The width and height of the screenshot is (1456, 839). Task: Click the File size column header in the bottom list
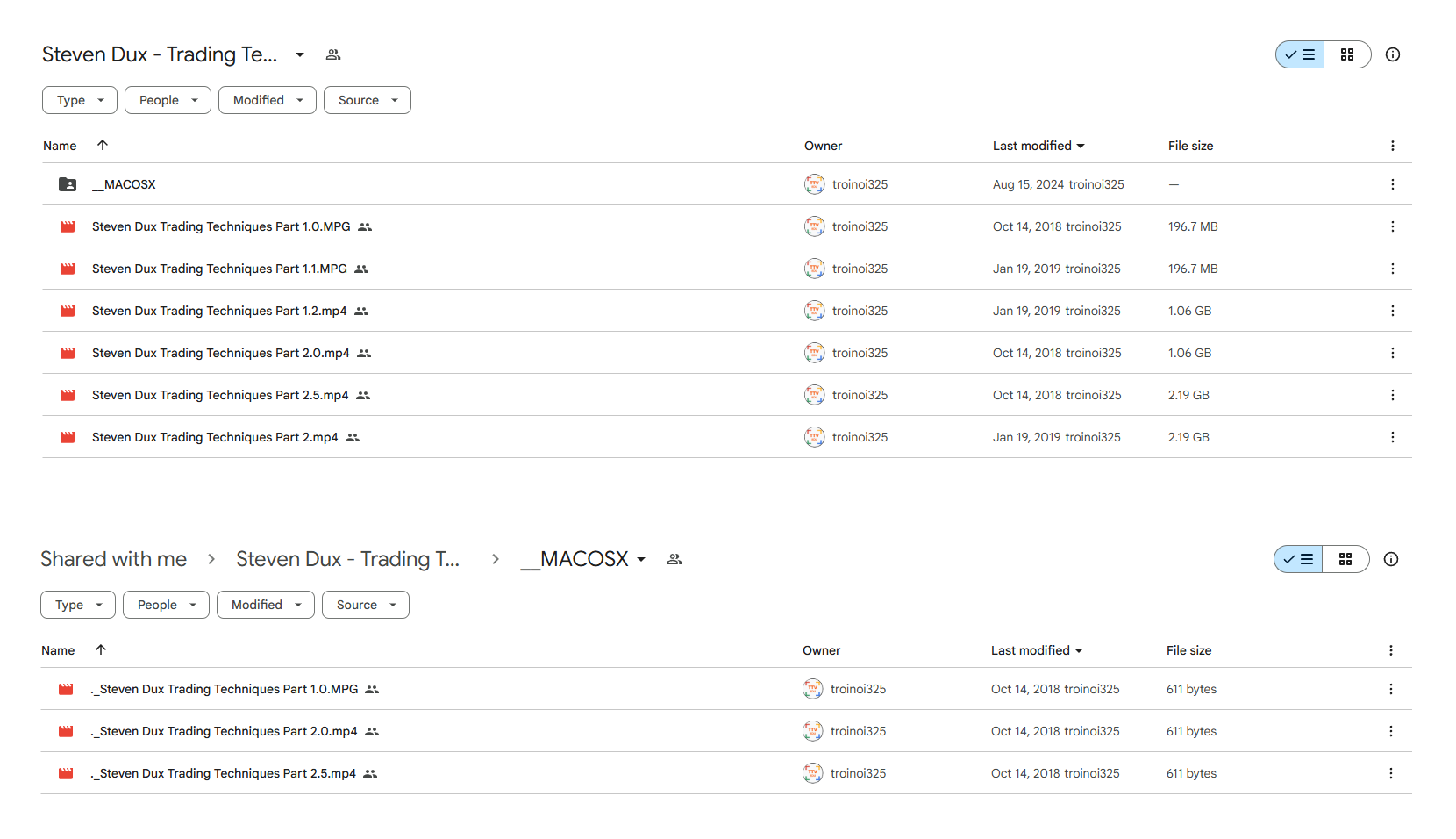(x=1188, y=650)
